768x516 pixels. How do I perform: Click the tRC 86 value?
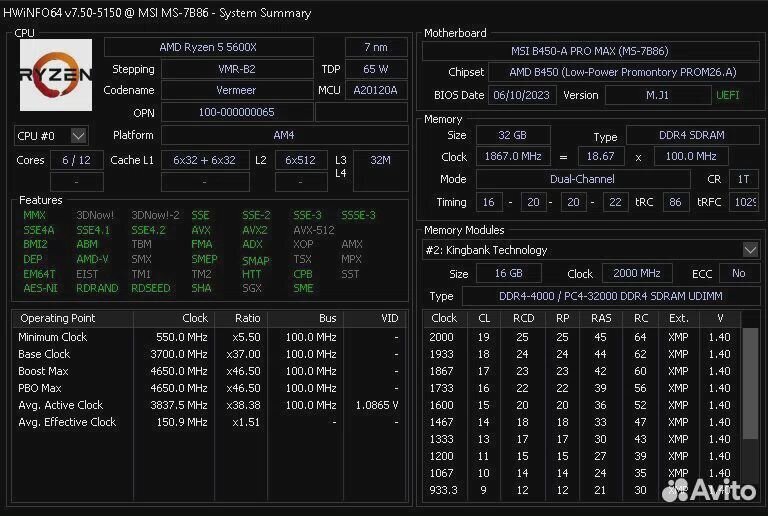click(x=675, y=202)
